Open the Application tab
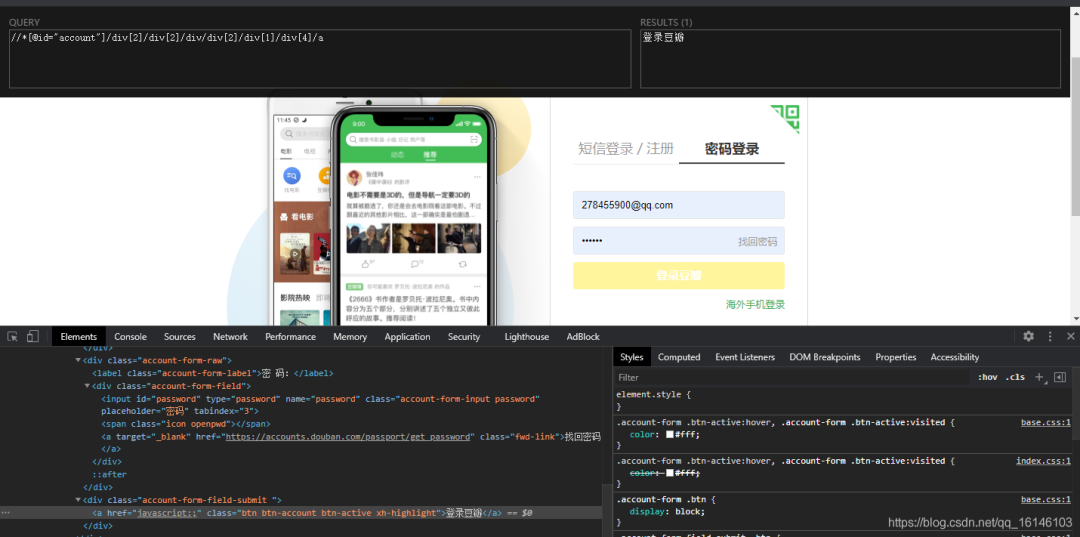This screenshot has height=537, width=1080. click(x=407, y=337)
